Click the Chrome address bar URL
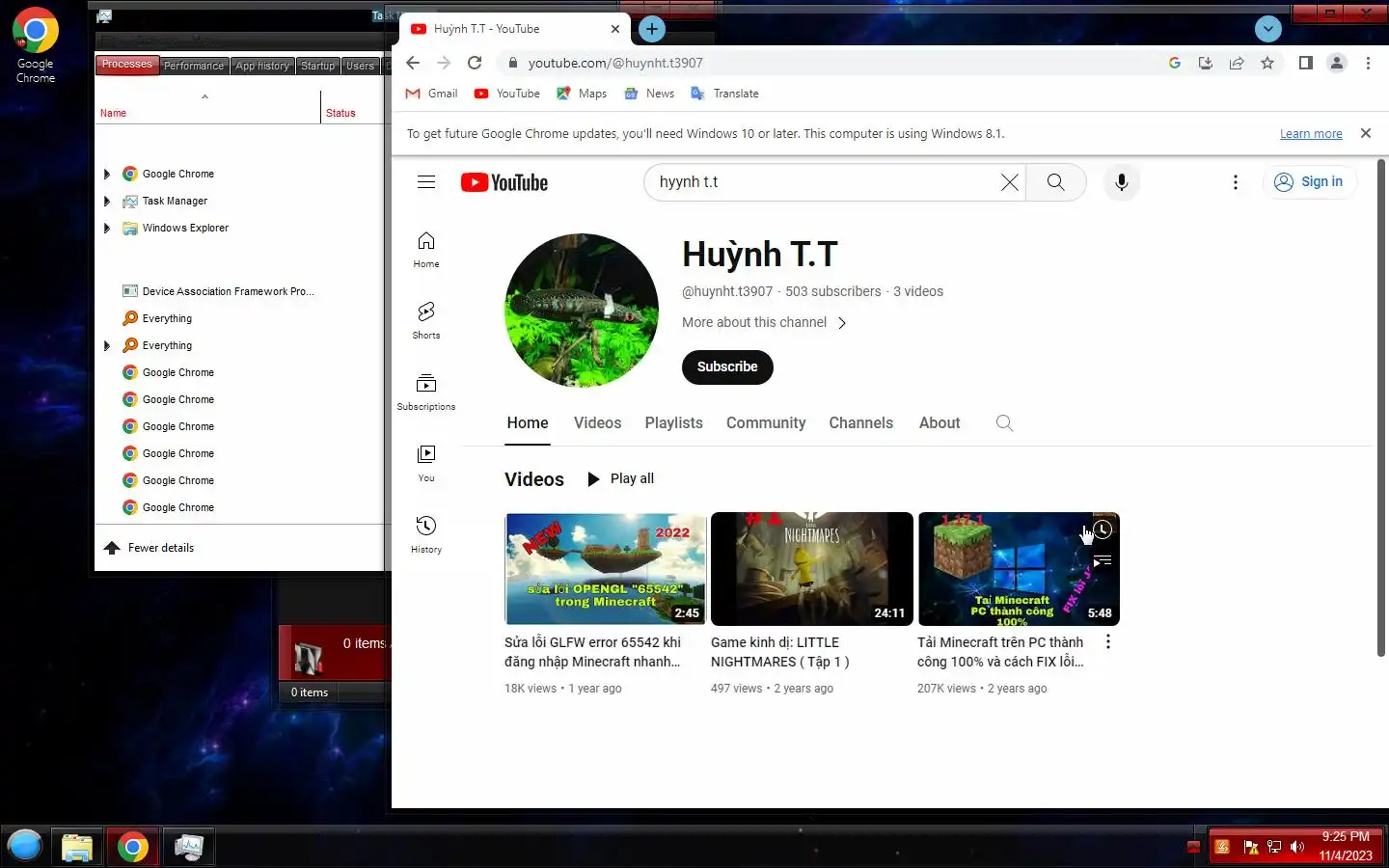Image resolution: width=1389 pixels, height=868 pixels. pos(615,63)
